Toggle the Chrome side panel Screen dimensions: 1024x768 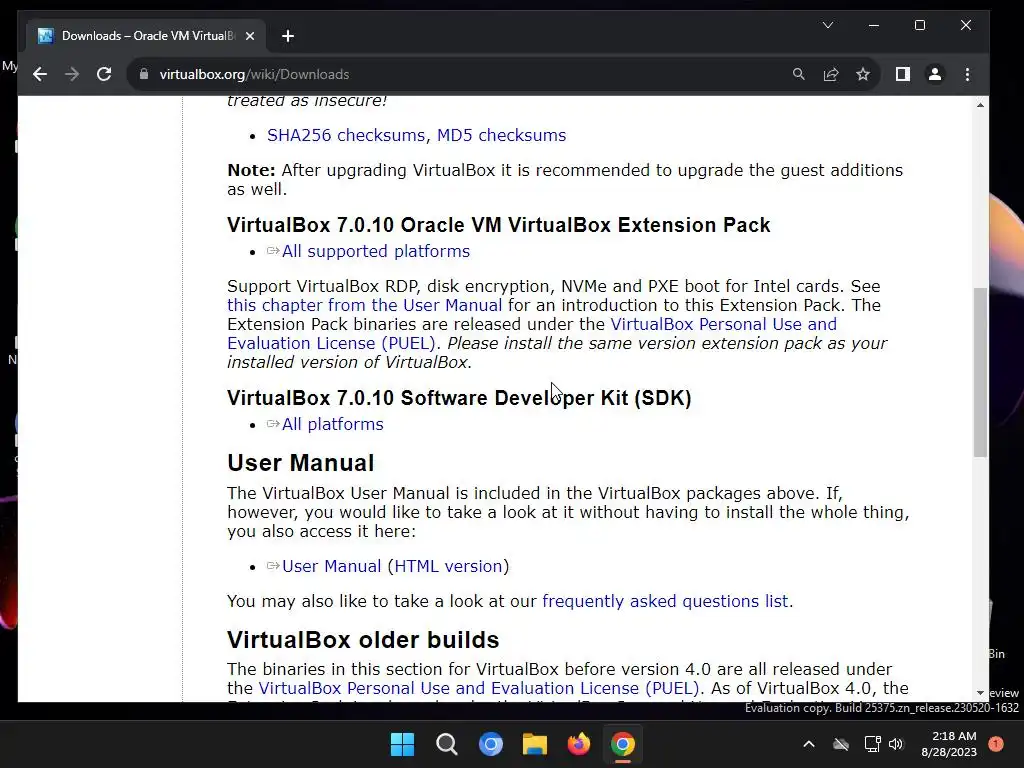(903, 74)
